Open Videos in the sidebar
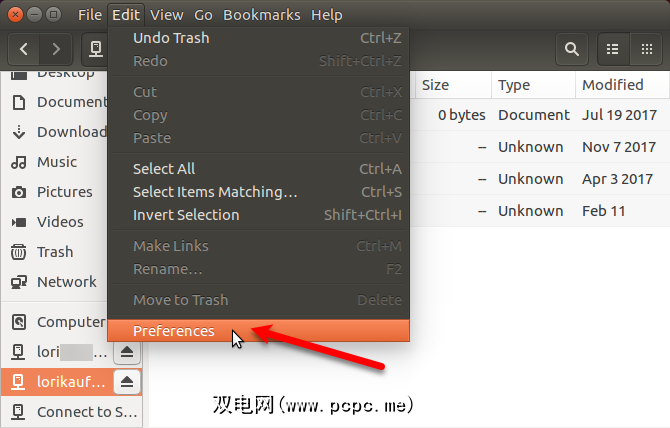The height and width of the screenshot is (428, 670). click(x=60, y=222)
